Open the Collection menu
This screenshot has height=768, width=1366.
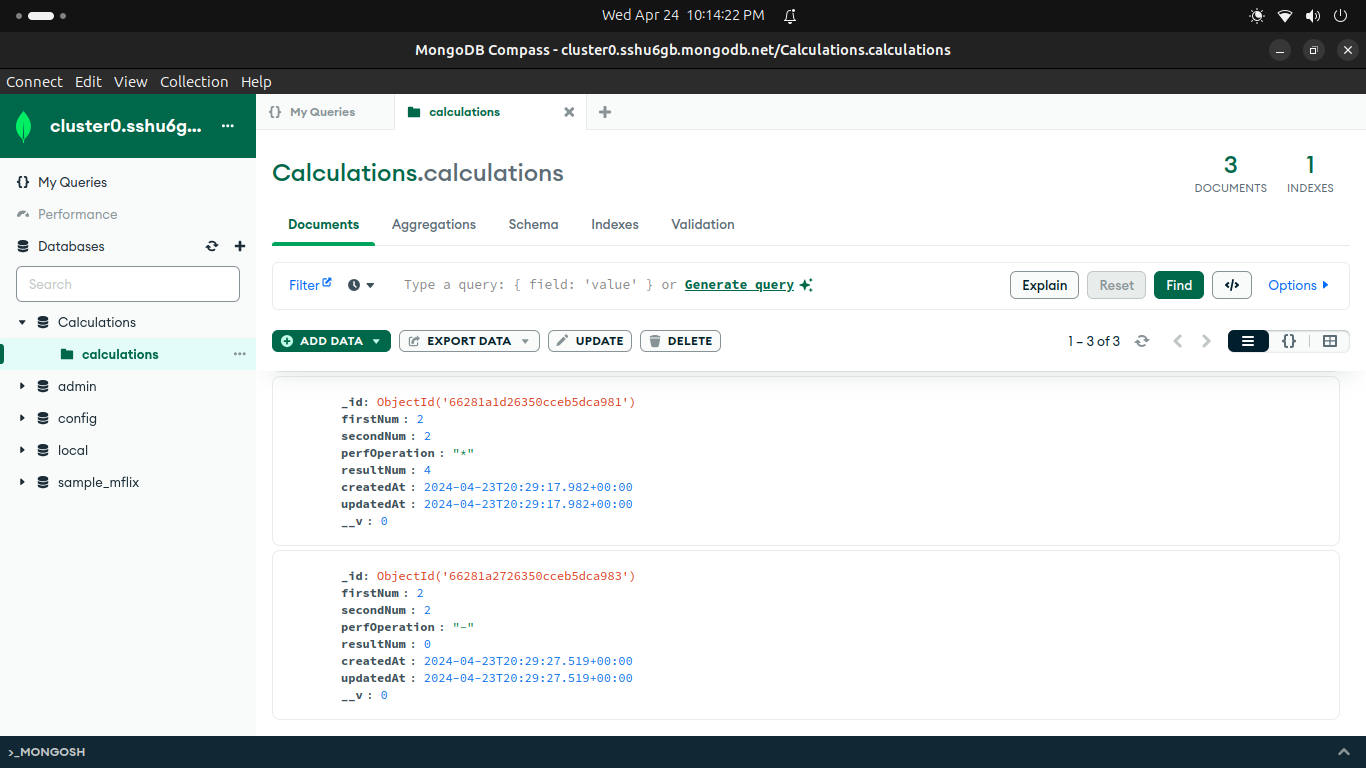(194, 82)
